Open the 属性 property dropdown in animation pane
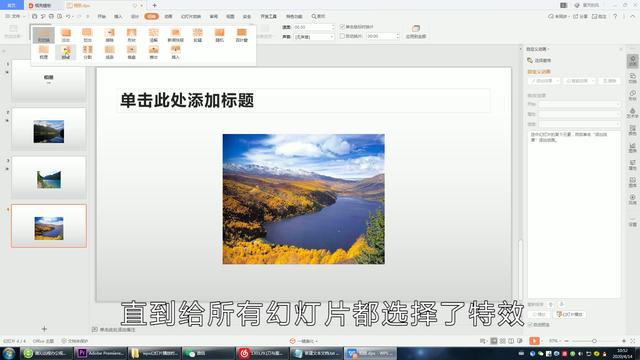 [x=580, y=114]
